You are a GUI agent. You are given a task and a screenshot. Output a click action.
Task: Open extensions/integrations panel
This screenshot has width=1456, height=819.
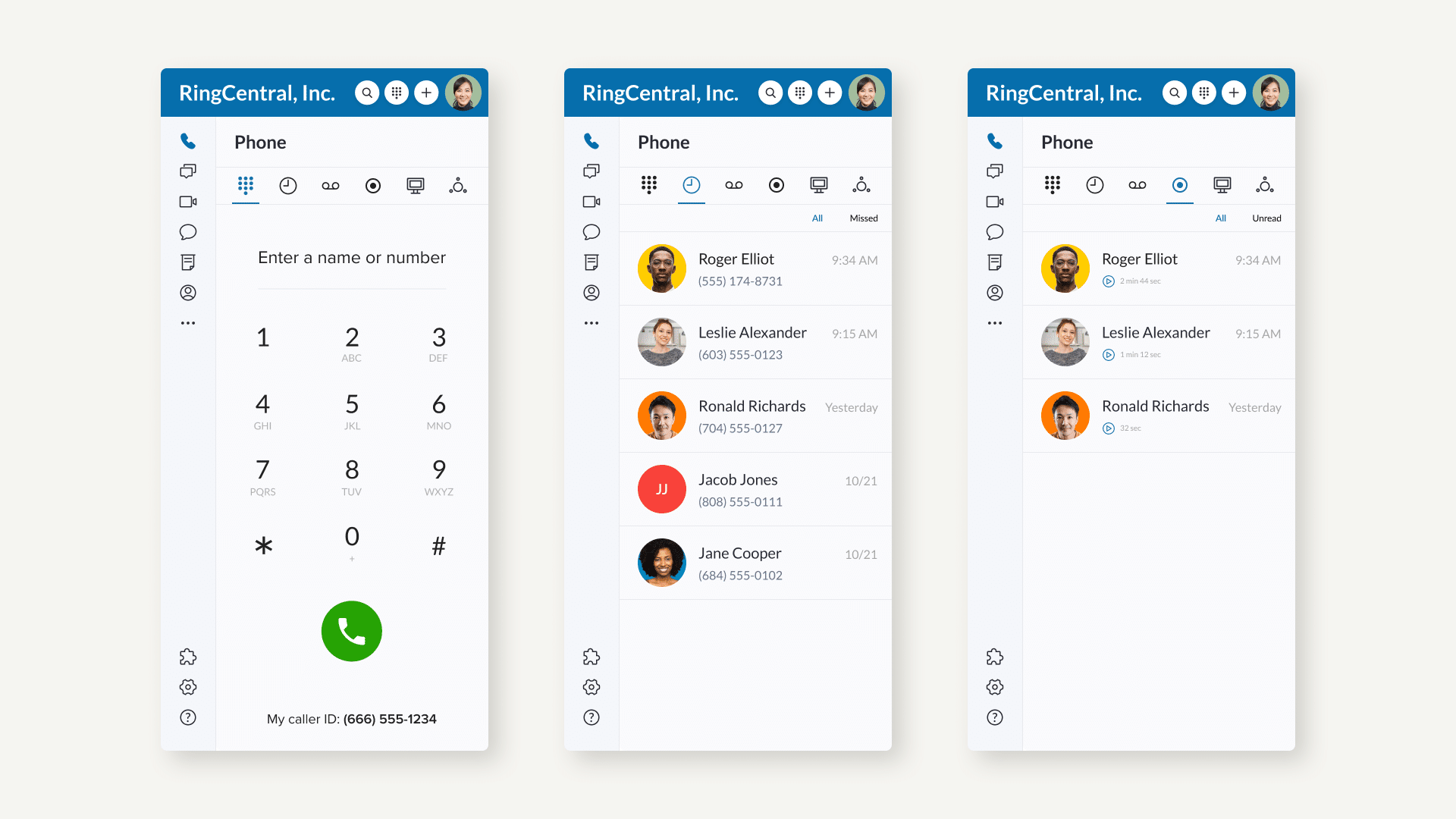[x=189, y=655]
